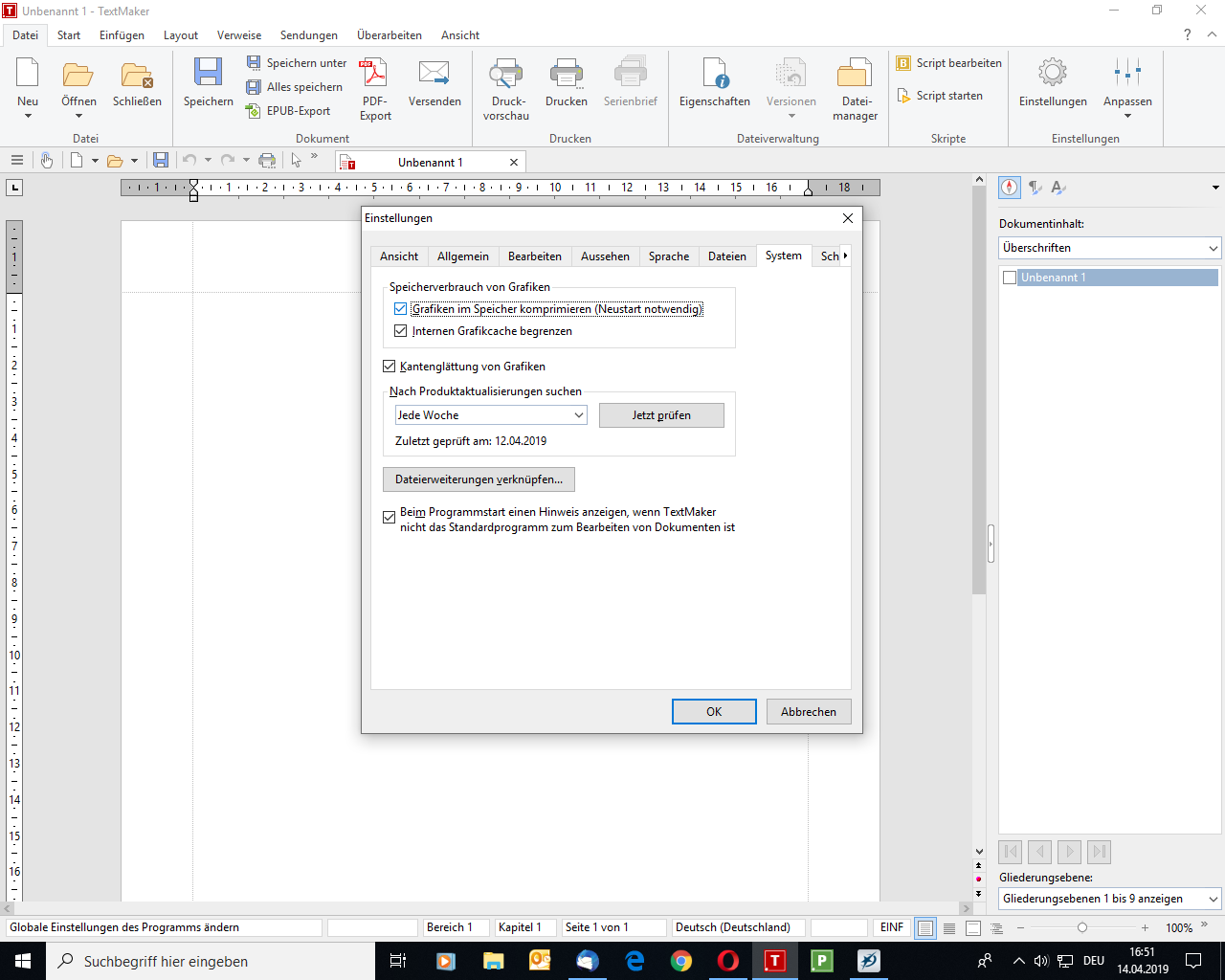
Task: Click the dialog tabs right-arrow to show more
Action: pos(845,256)
